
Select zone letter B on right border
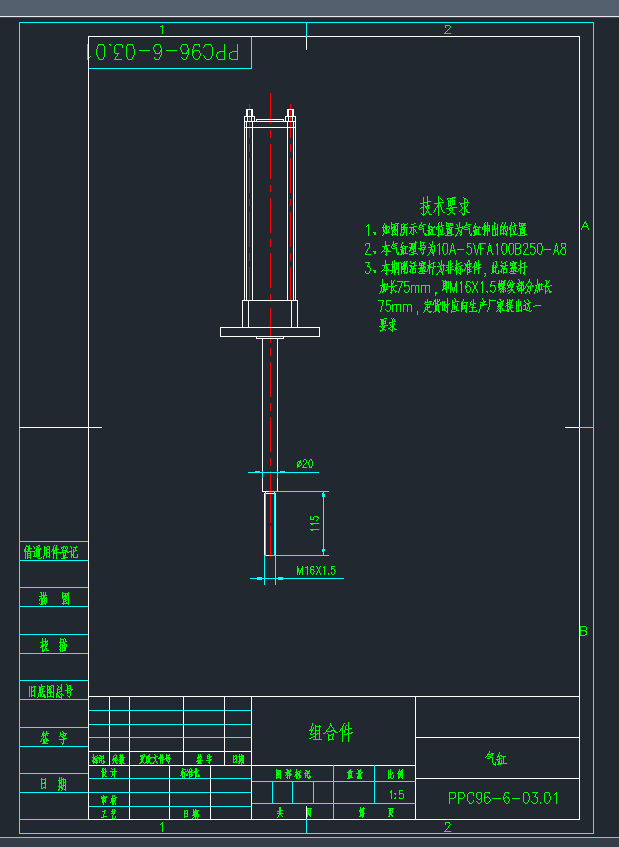click(x=583, y=631)
